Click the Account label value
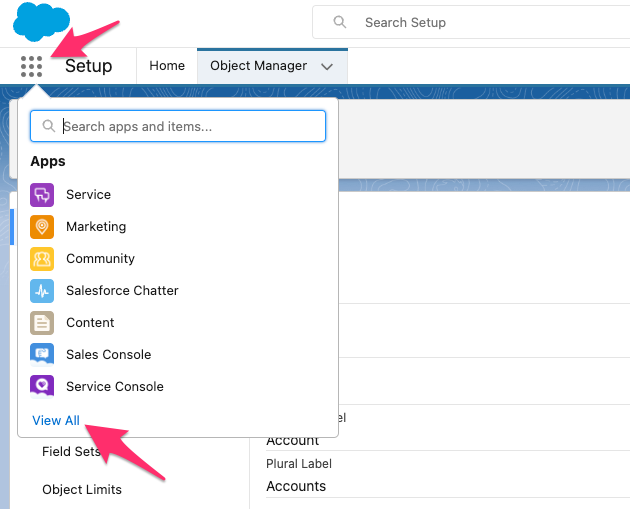The height and width of the screenshot is (509, 630). [292, 442]
